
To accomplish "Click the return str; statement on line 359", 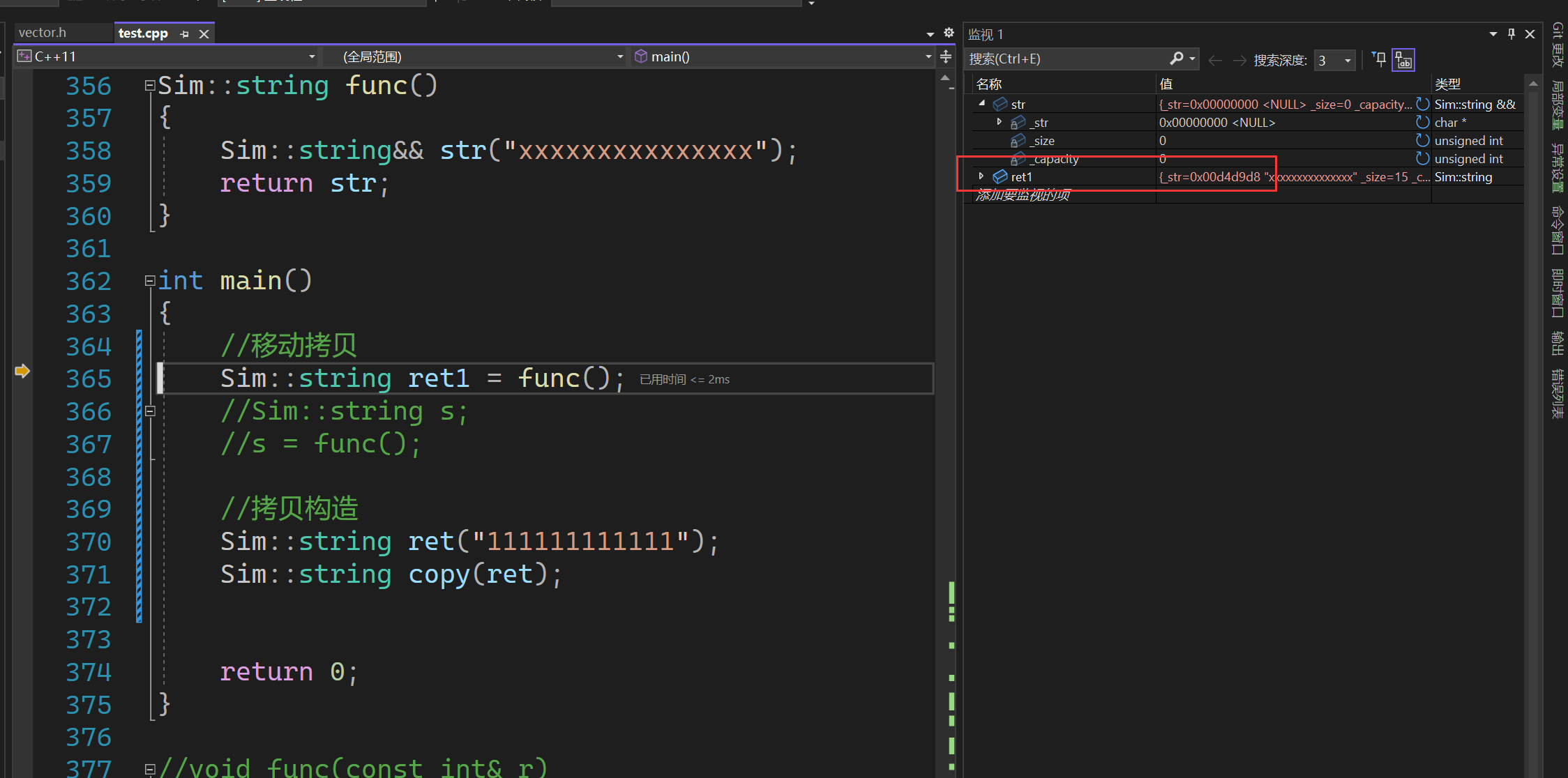I will tap(305, 183).
